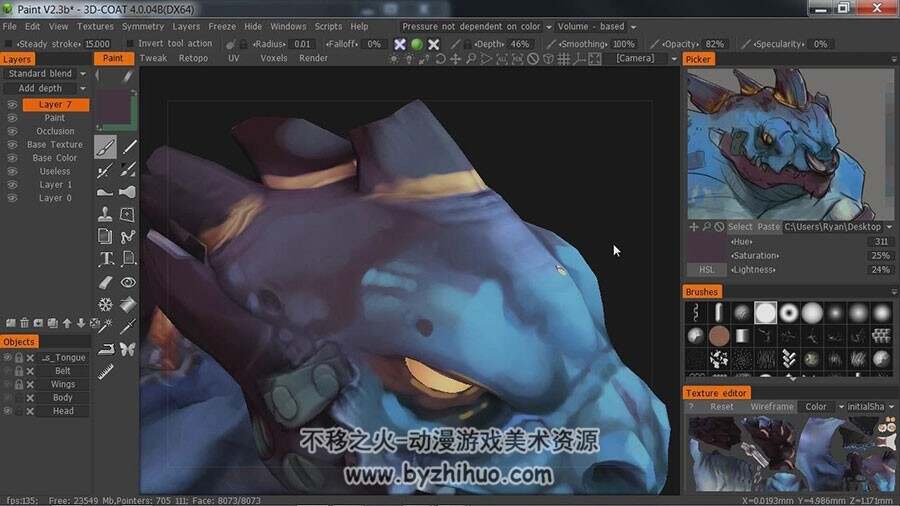The width and height of the screenshot is (900, 506).
Task: Select the Color picker eyedropper tool
Action: click(128, 326)
